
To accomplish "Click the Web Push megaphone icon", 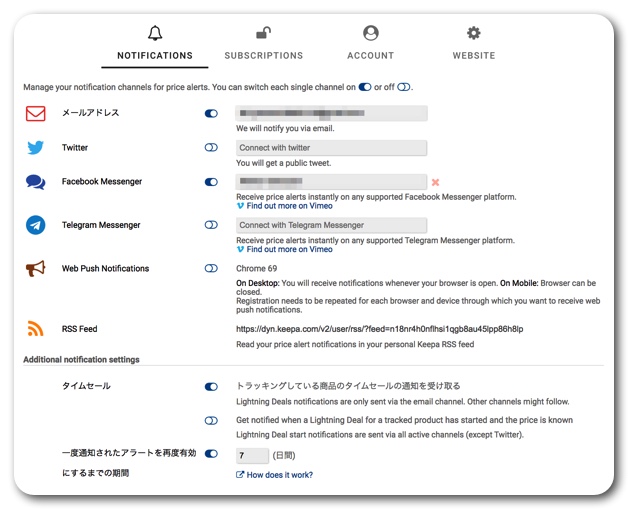I will pos(36,269).
